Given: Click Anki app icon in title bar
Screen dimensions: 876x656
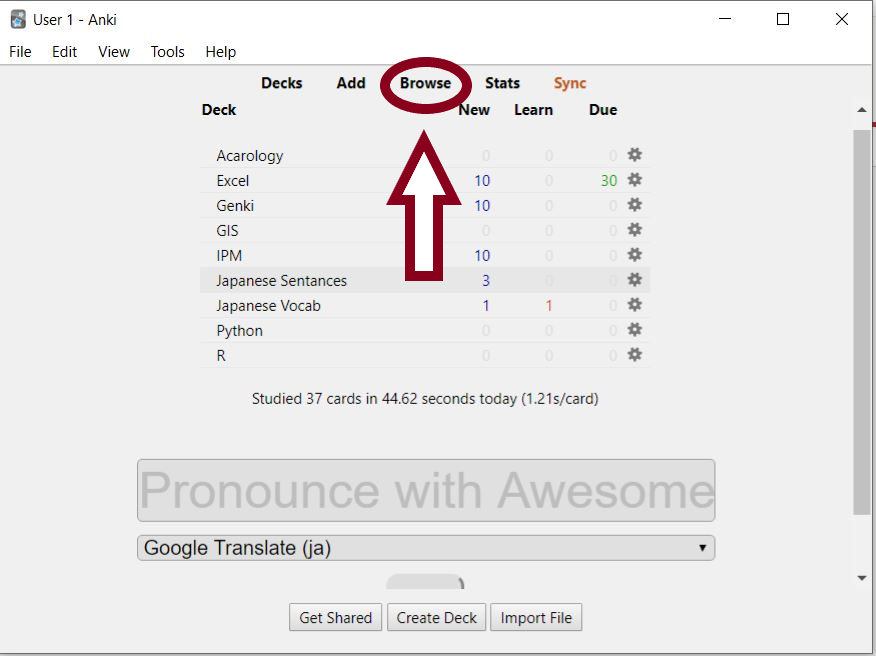Looking at the screenshot, I should tap(18, 20).
